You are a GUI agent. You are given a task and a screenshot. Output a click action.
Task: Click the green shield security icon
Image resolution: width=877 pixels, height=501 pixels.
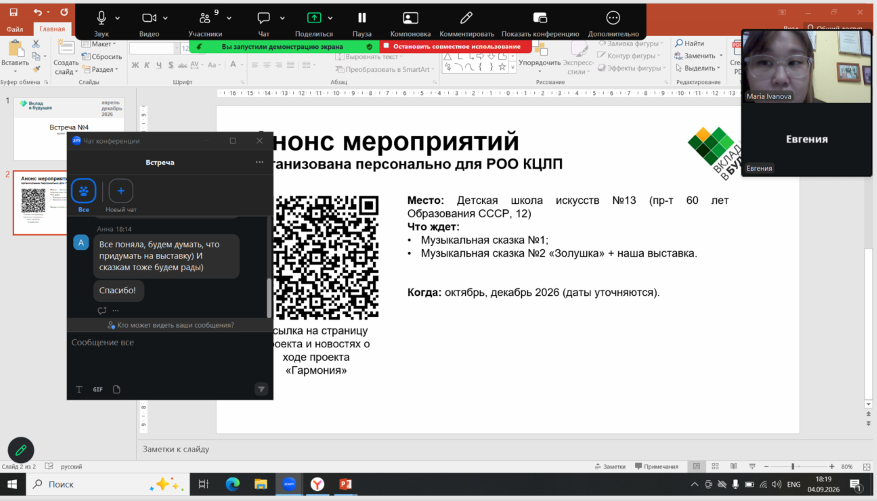[369, 46]
